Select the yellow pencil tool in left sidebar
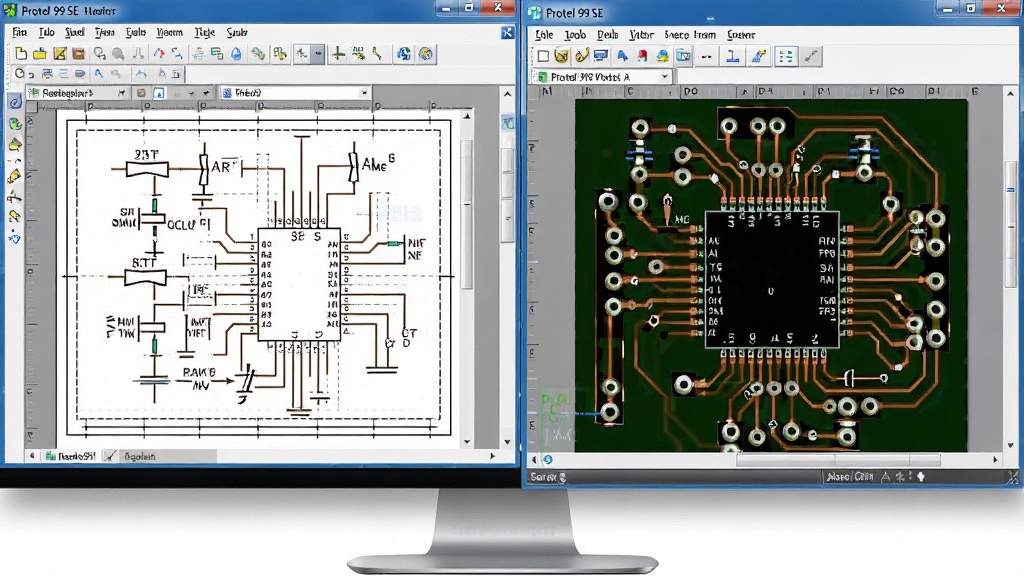 (14, 176)
